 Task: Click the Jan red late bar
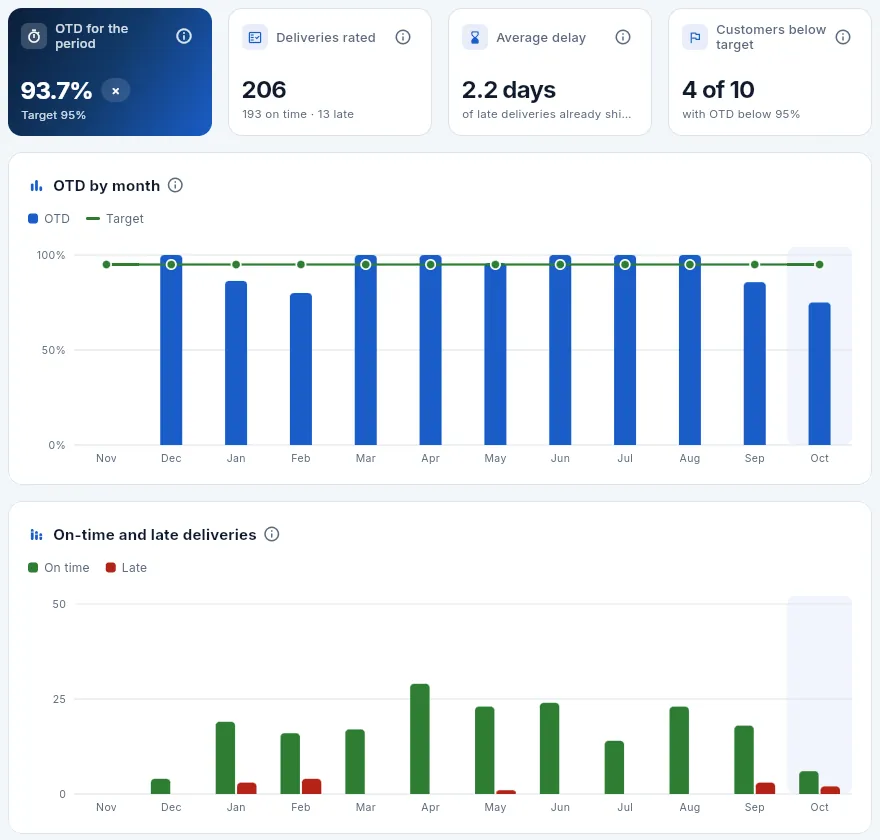pos(247,788)
